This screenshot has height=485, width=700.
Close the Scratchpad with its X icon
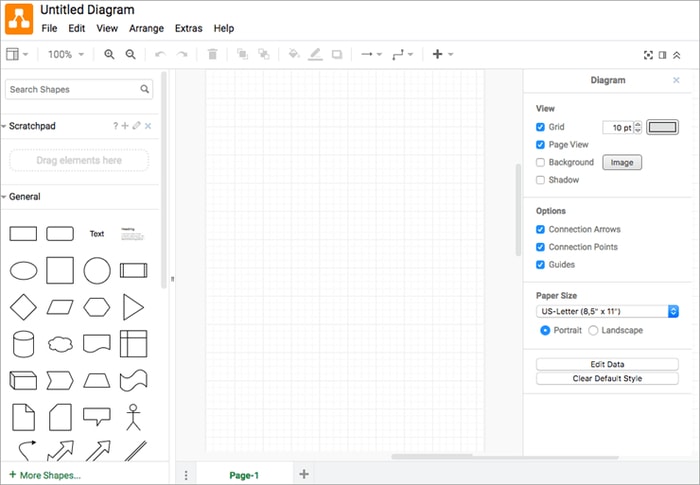click(148, 126)
